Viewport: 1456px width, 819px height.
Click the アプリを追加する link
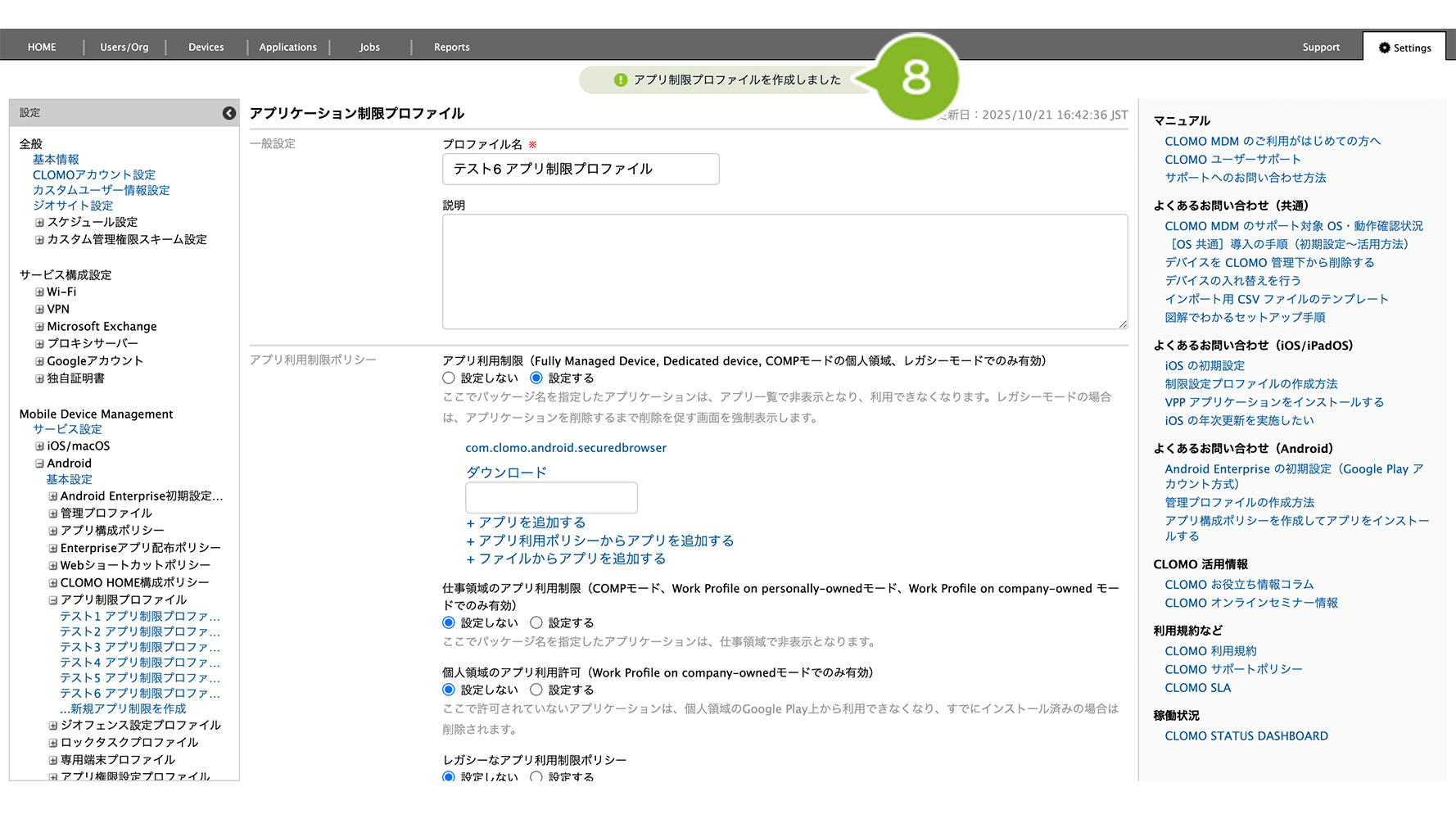[x=526, y=523]
